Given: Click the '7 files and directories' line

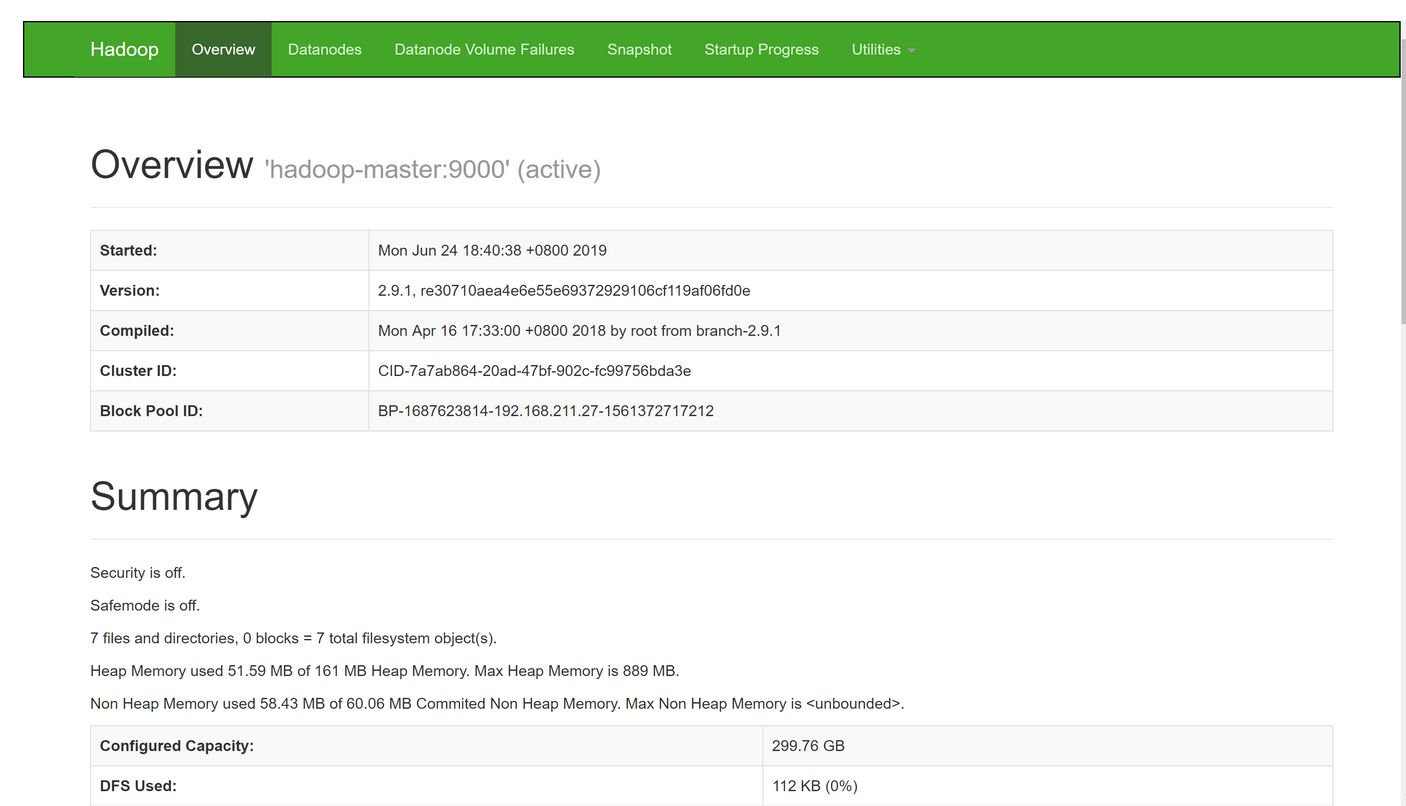Looking at the screenshot, I should pos(293,638).
